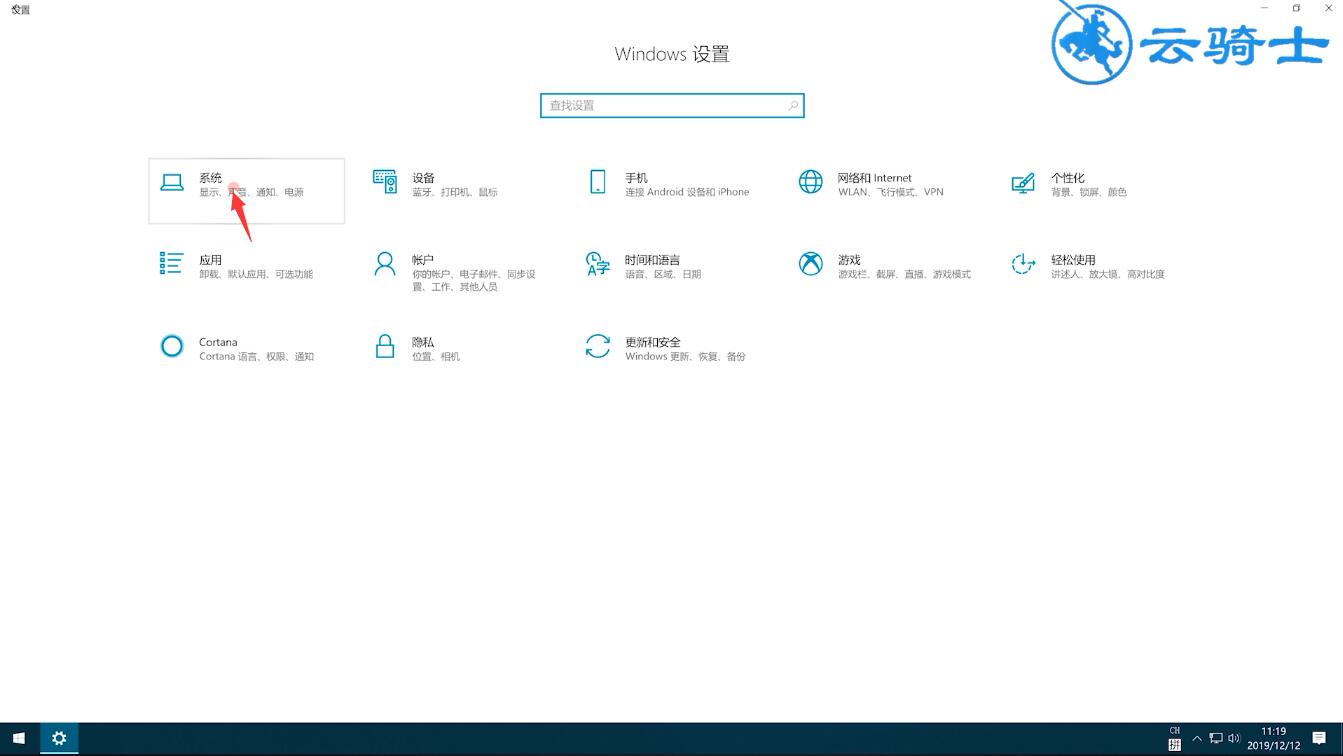The width and height of the screenshot is (1343, 756).
Task: Switch the CH language indicator in tray
Action: point(1175,731)
